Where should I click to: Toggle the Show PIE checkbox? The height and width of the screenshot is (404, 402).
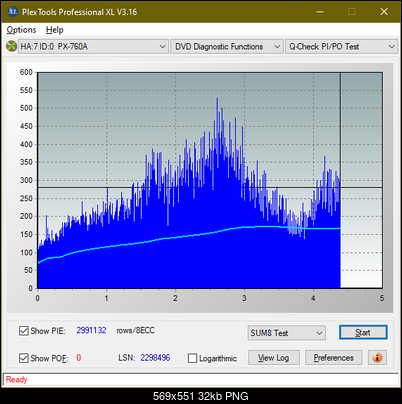[23, 331]
